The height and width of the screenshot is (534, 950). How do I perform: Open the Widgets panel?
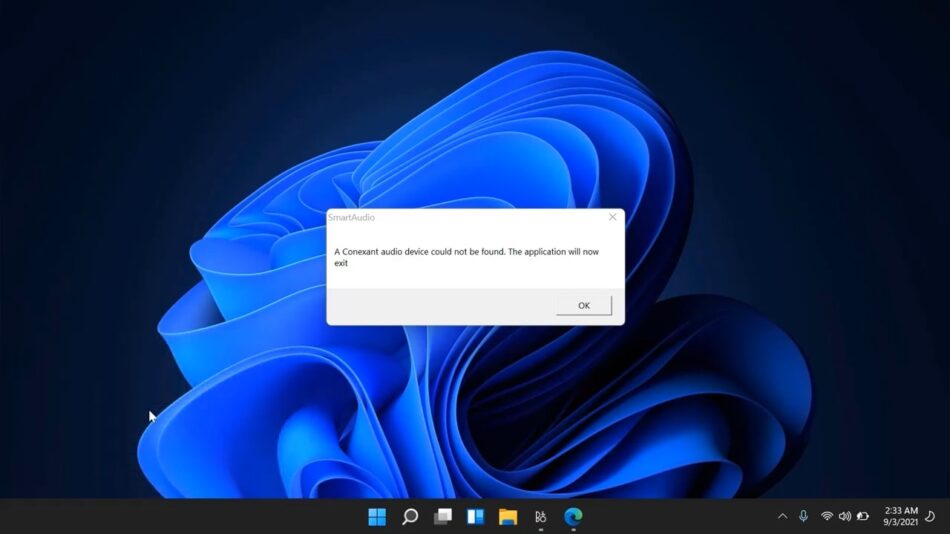point(476,516)
